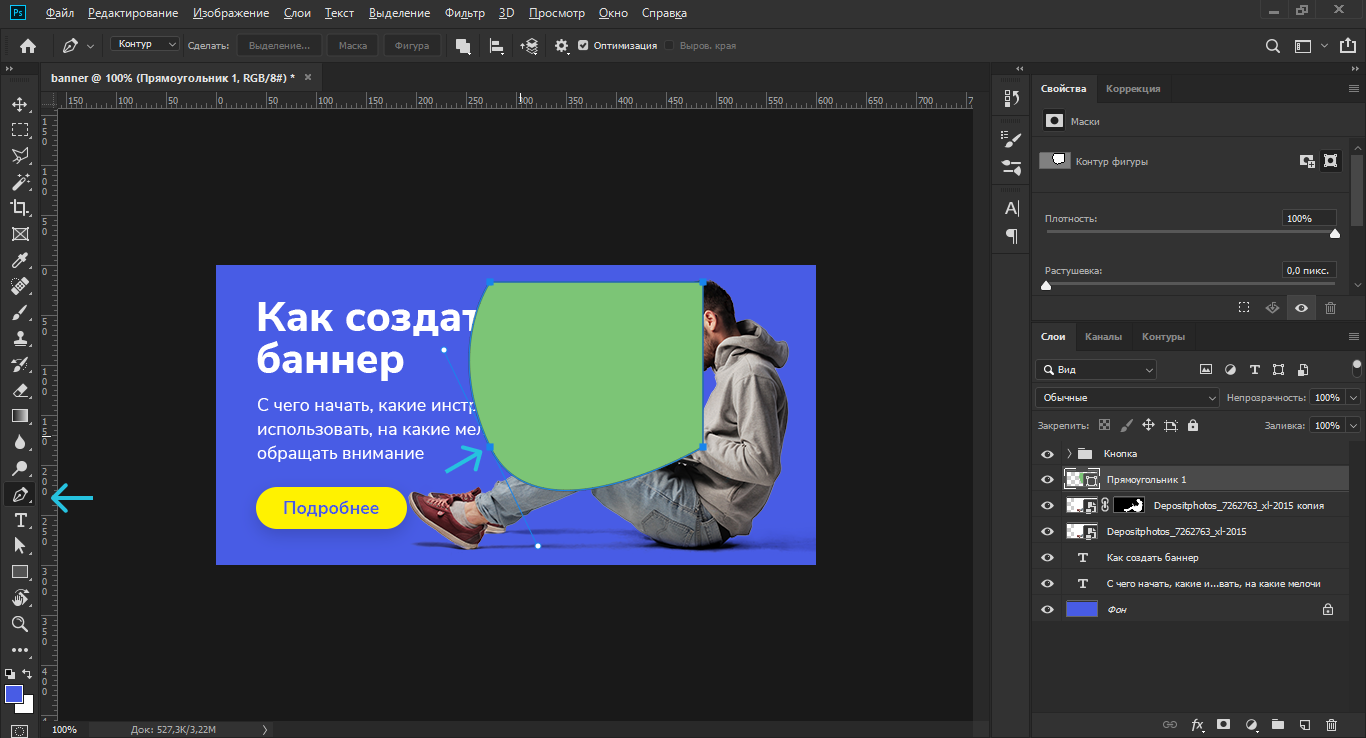Hide the Фон layer

pyautogui.click(x=1047, y=610)
